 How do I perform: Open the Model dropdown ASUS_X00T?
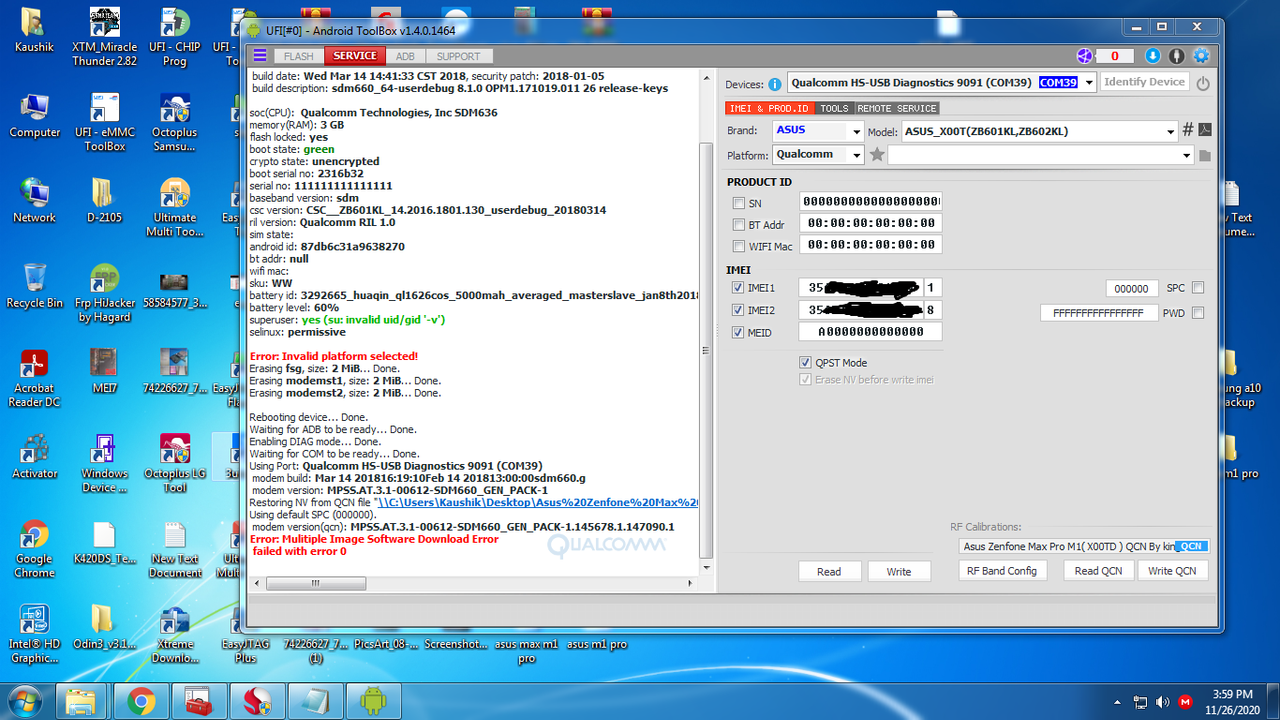click(1170, 131)
